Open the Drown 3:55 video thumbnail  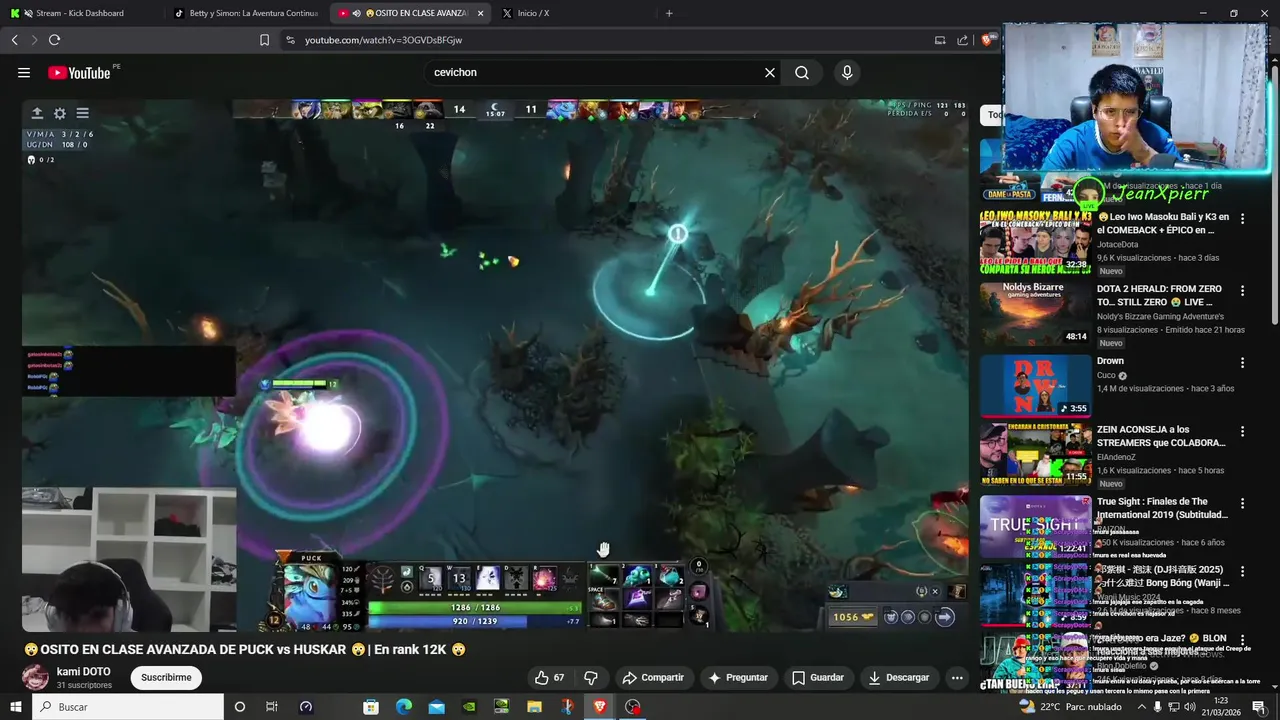1035,386
